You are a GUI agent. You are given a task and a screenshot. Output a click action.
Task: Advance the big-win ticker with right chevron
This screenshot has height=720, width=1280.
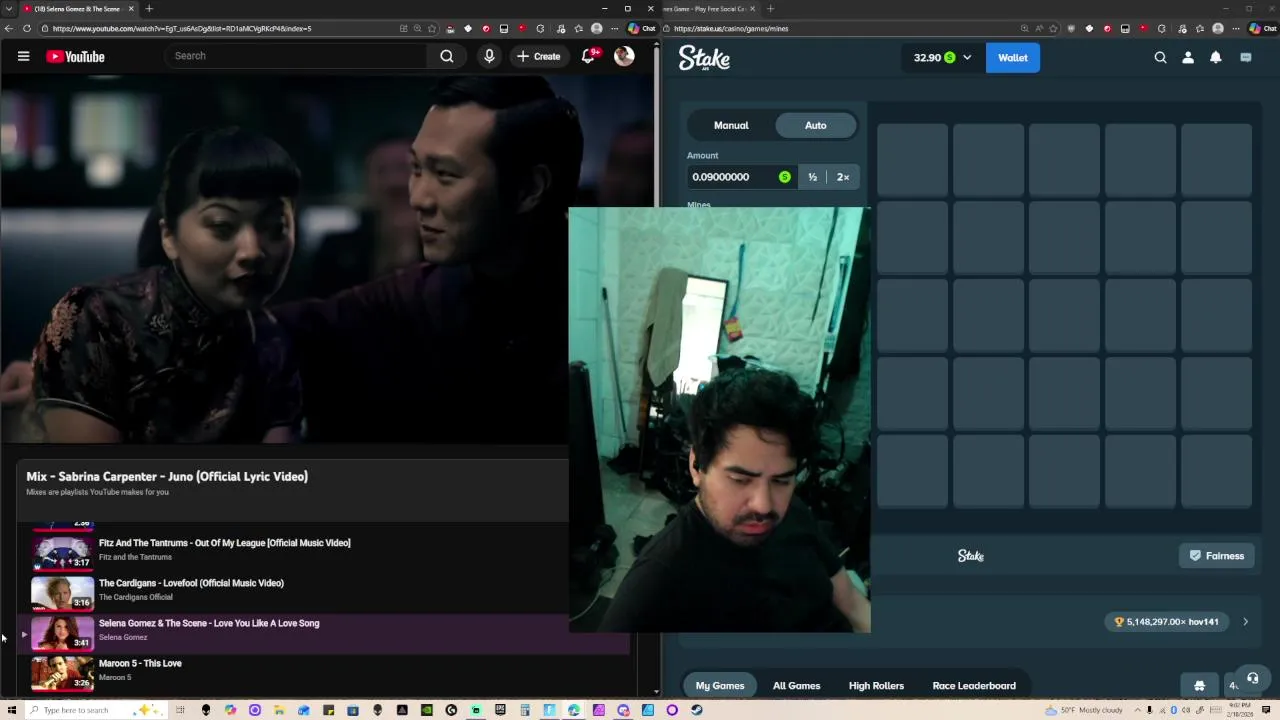(1245, 622)
